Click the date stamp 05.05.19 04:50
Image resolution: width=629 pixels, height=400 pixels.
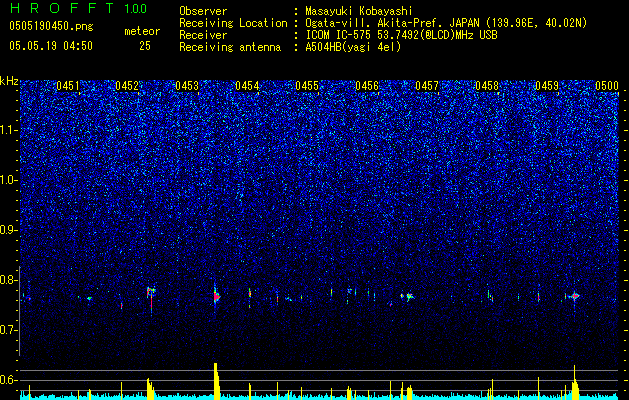(51, 46)
